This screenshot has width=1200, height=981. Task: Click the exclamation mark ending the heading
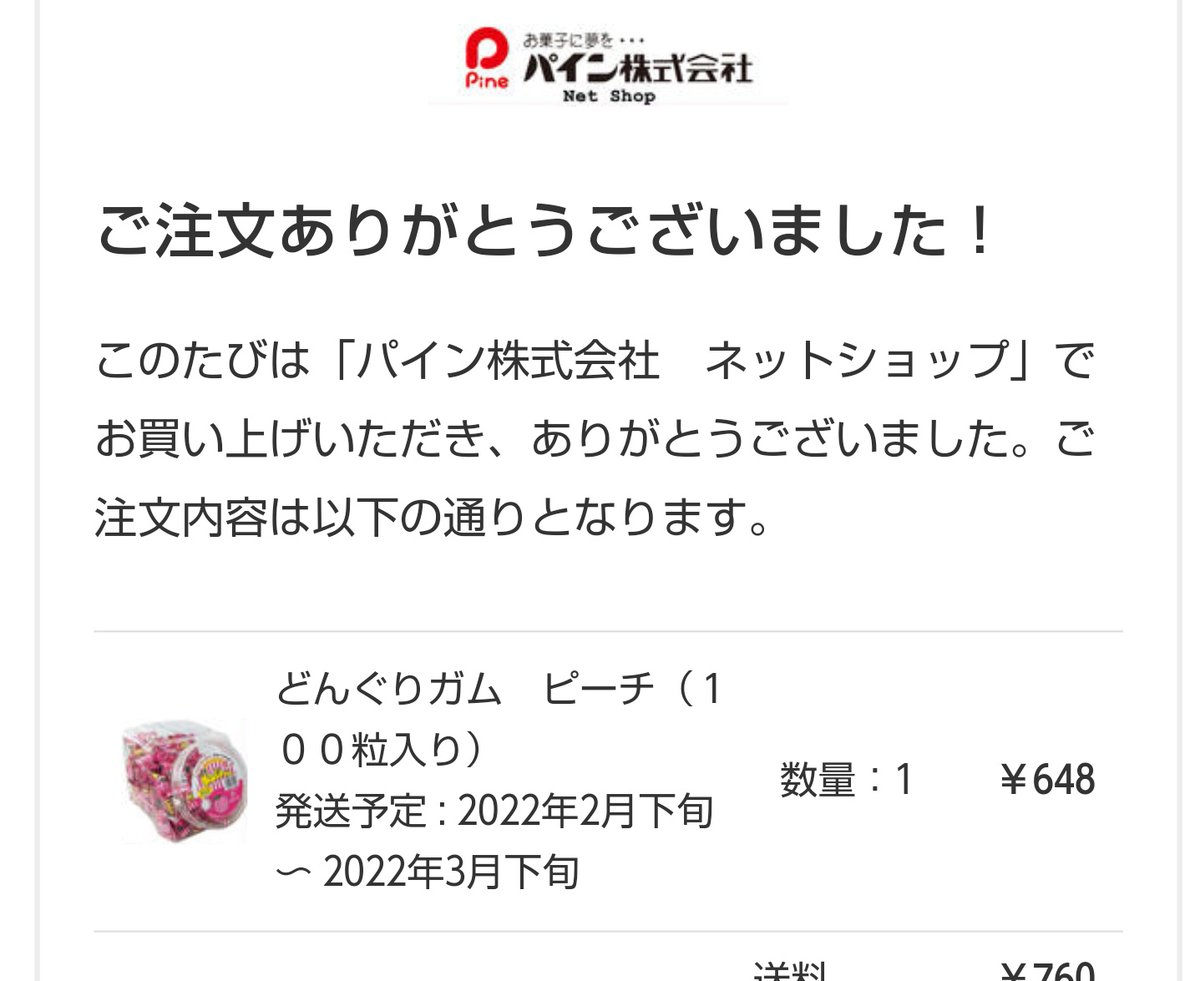(x=982, y=233)
